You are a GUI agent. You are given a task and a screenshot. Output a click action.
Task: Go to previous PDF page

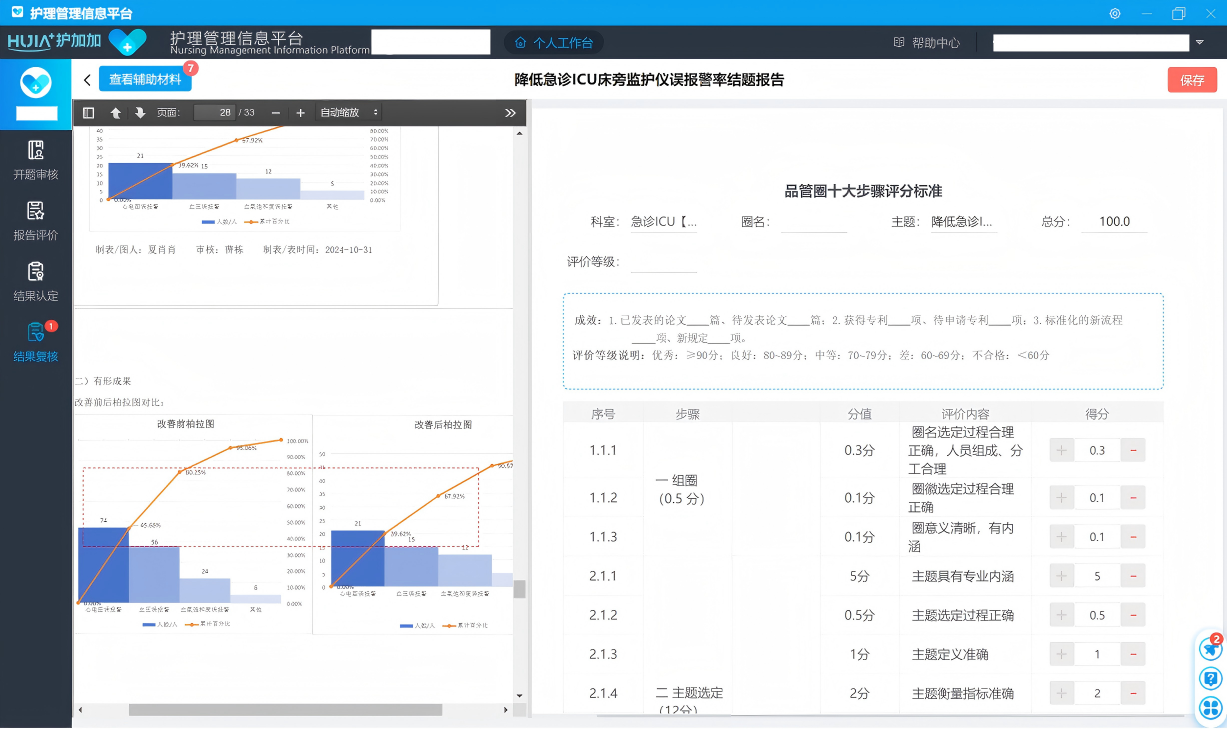[x=116, y=113]
